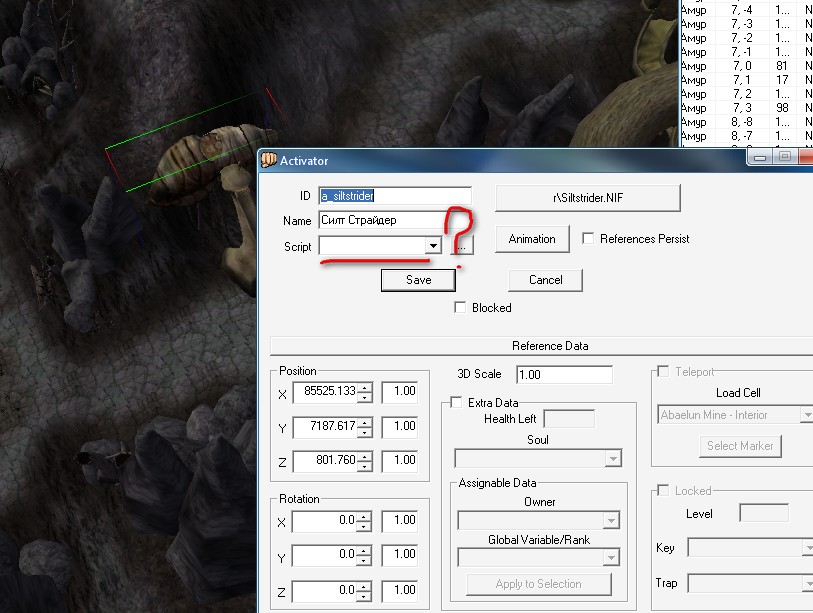Select the cell list row 8, -8
This screenshot has width=813, height=613.
coord(747,122)
